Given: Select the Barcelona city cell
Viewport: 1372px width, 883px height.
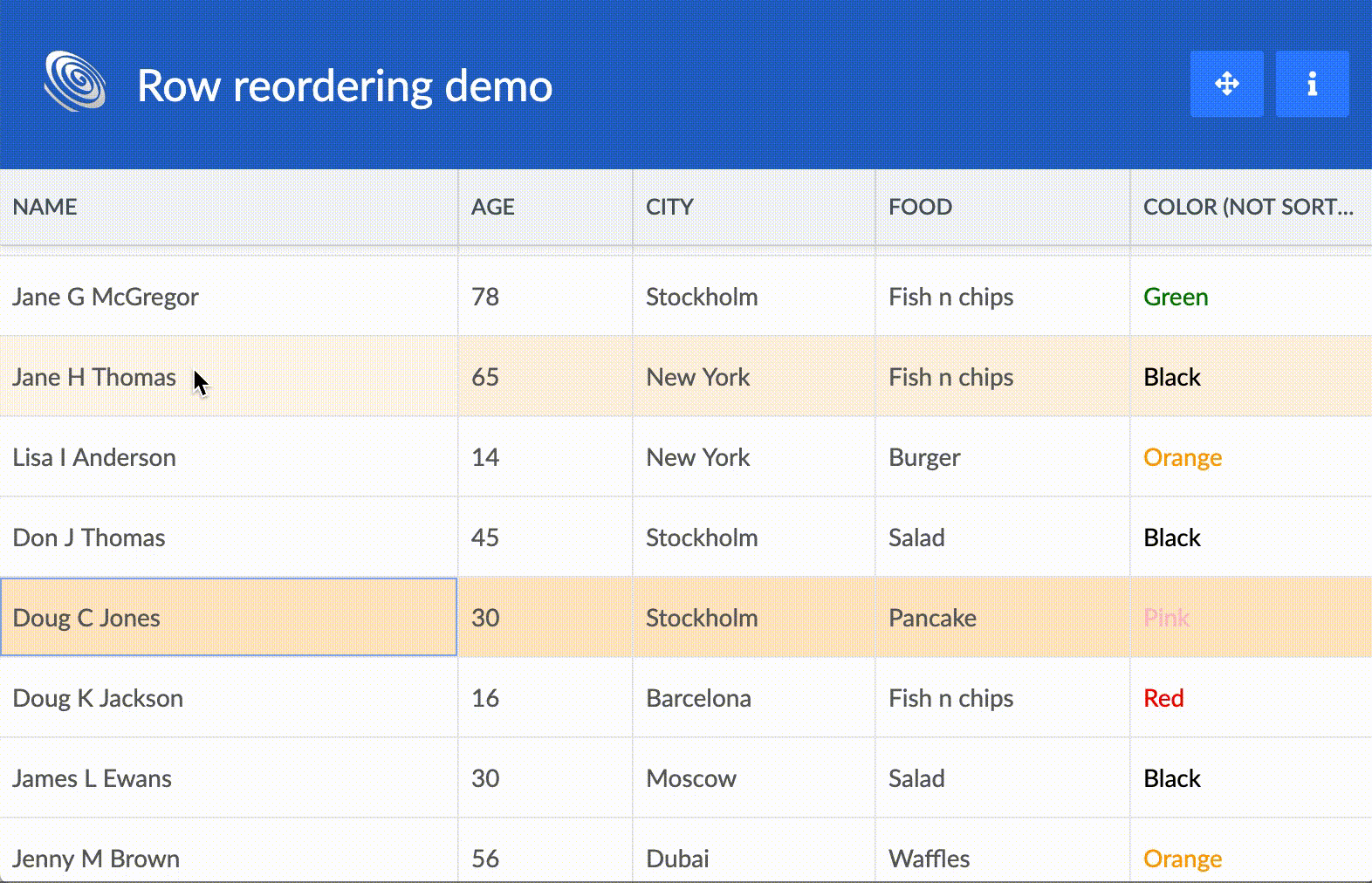Looking at the screenshot, I should point(698,698).
